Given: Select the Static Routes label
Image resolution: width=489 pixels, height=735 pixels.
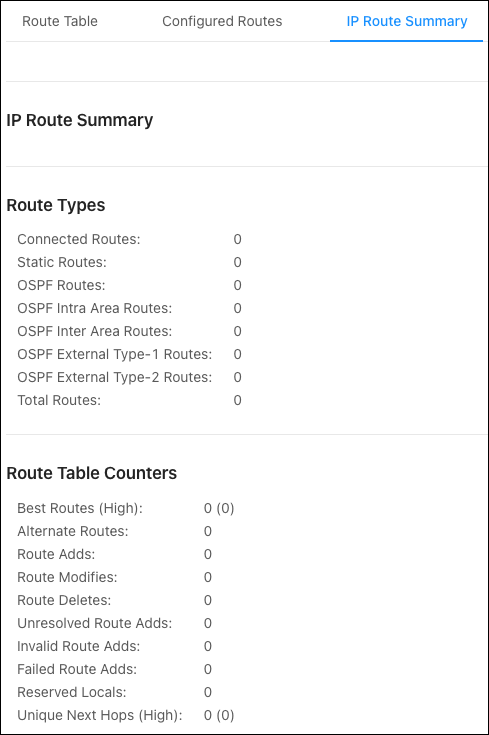Looking at the screenshot, I should pos(62,262).
